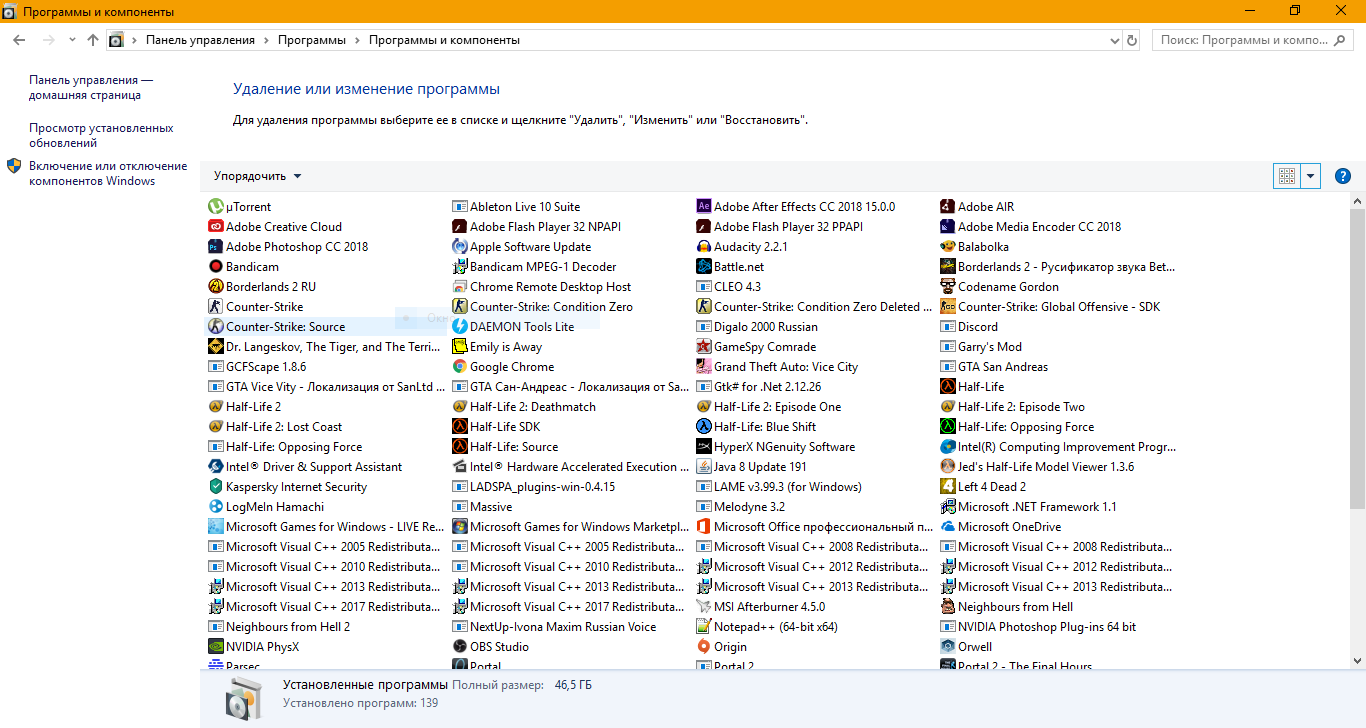
Task: Navigate back with the back arrow
Action: click(19, 40)
